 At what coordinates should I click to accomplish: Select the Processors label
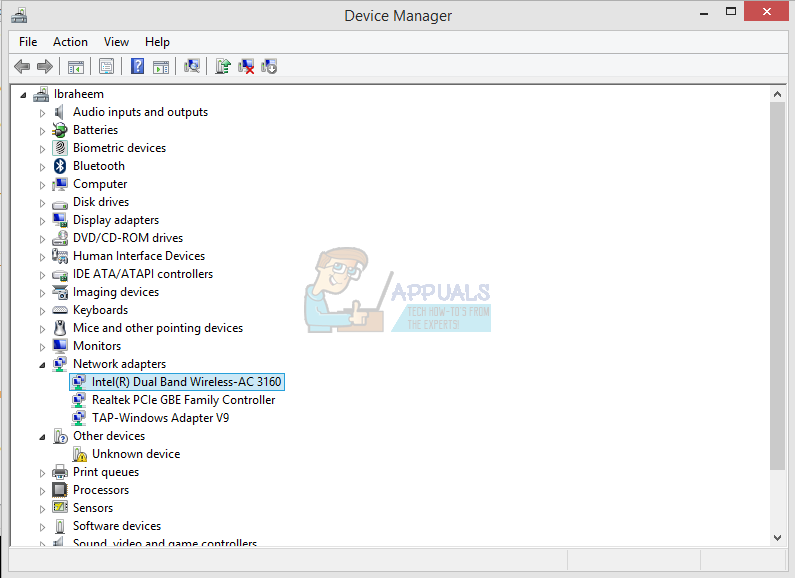click(x=101, y=490)
